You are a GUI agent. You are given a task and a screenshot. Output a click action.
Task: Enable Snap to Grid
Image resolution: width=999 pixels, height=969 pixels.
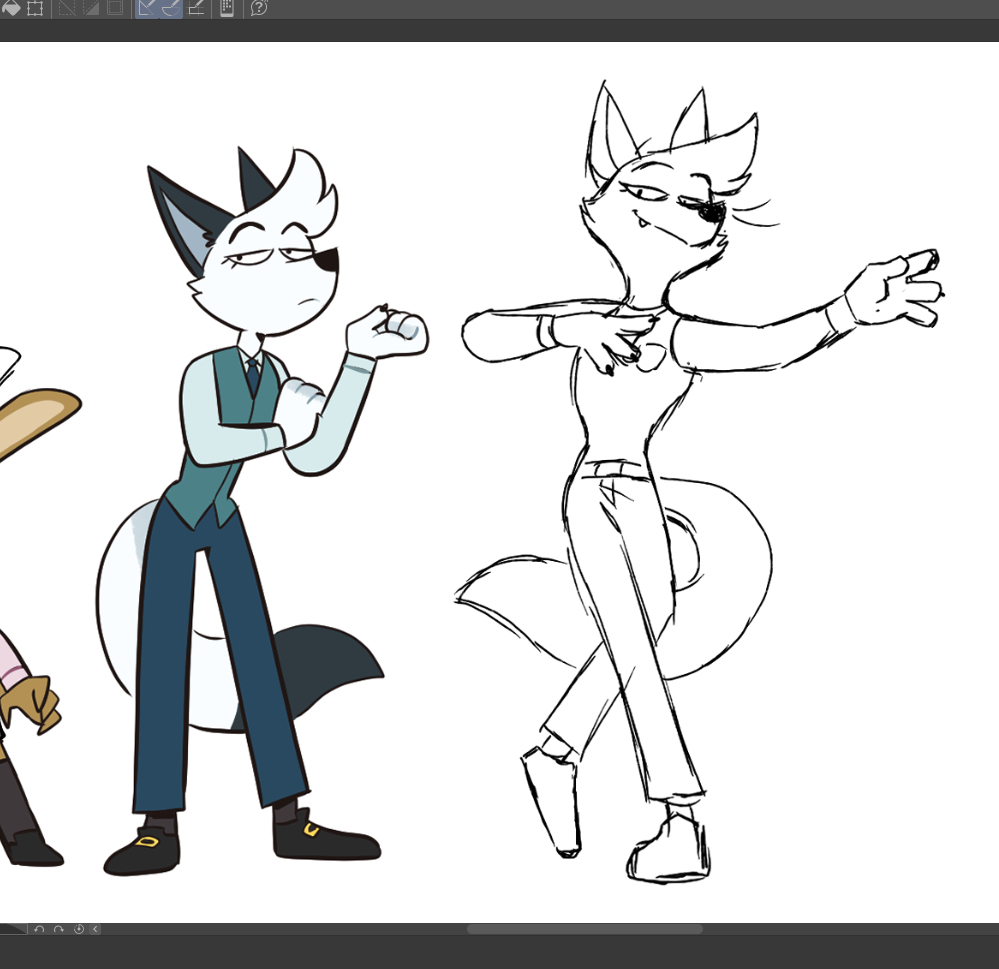pos(196,8)
